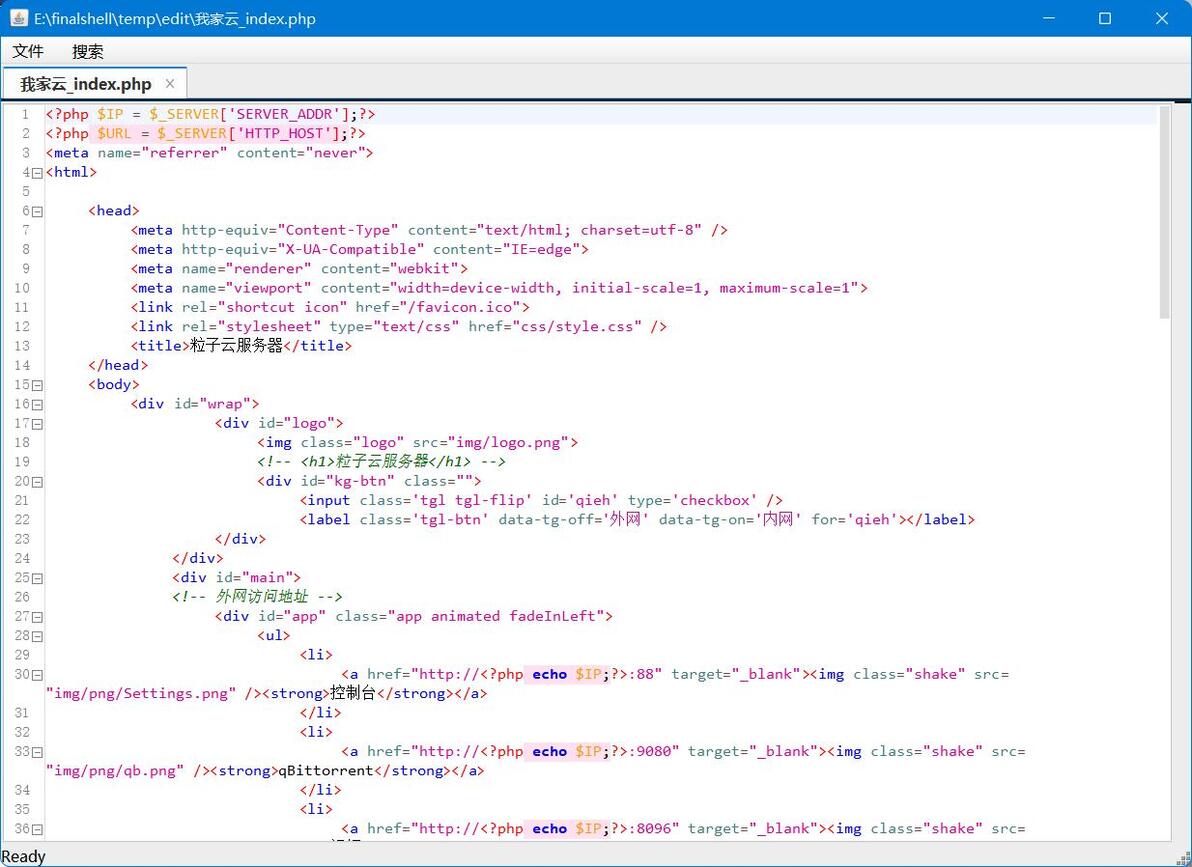Collapse the html fold at line 4
The width and height of the screenshot is (1192, 867).
click(37, 173)
